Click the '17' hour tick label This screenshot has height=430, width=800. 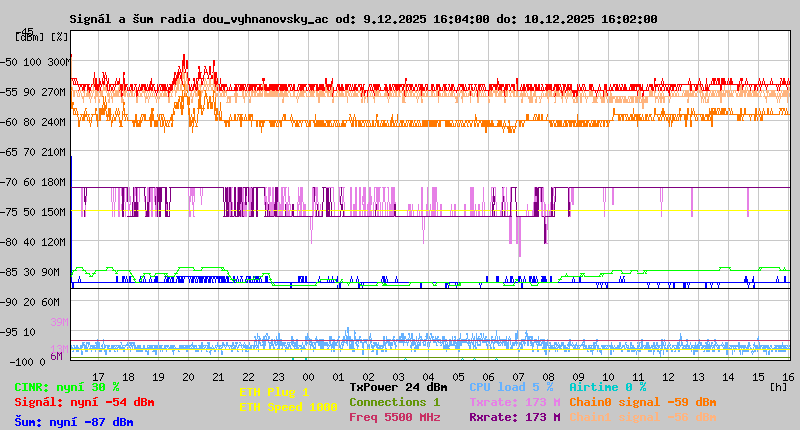point(98,377)
